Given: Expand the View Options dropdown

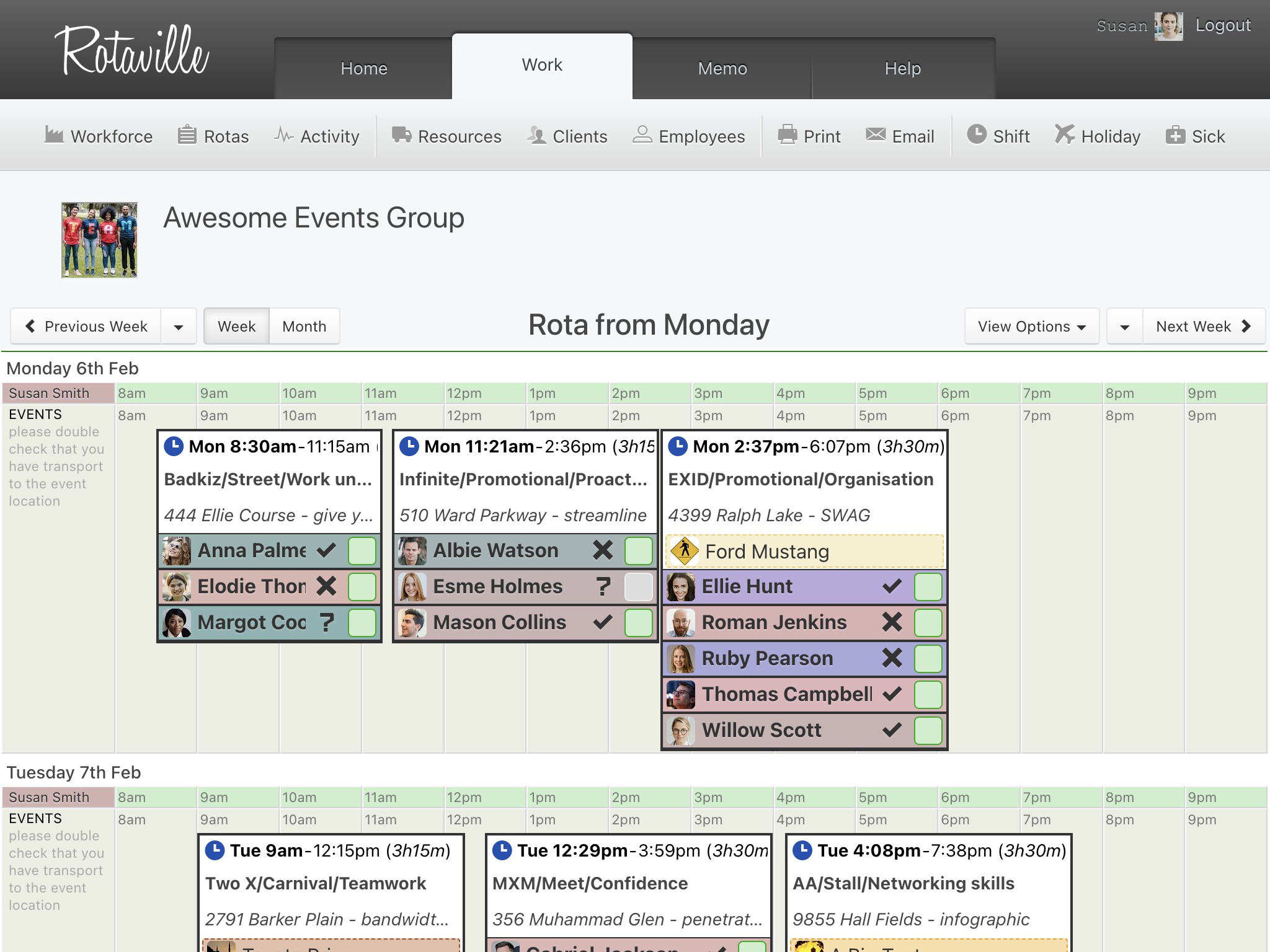Looking at the screenshot, I should point(1031,327).
